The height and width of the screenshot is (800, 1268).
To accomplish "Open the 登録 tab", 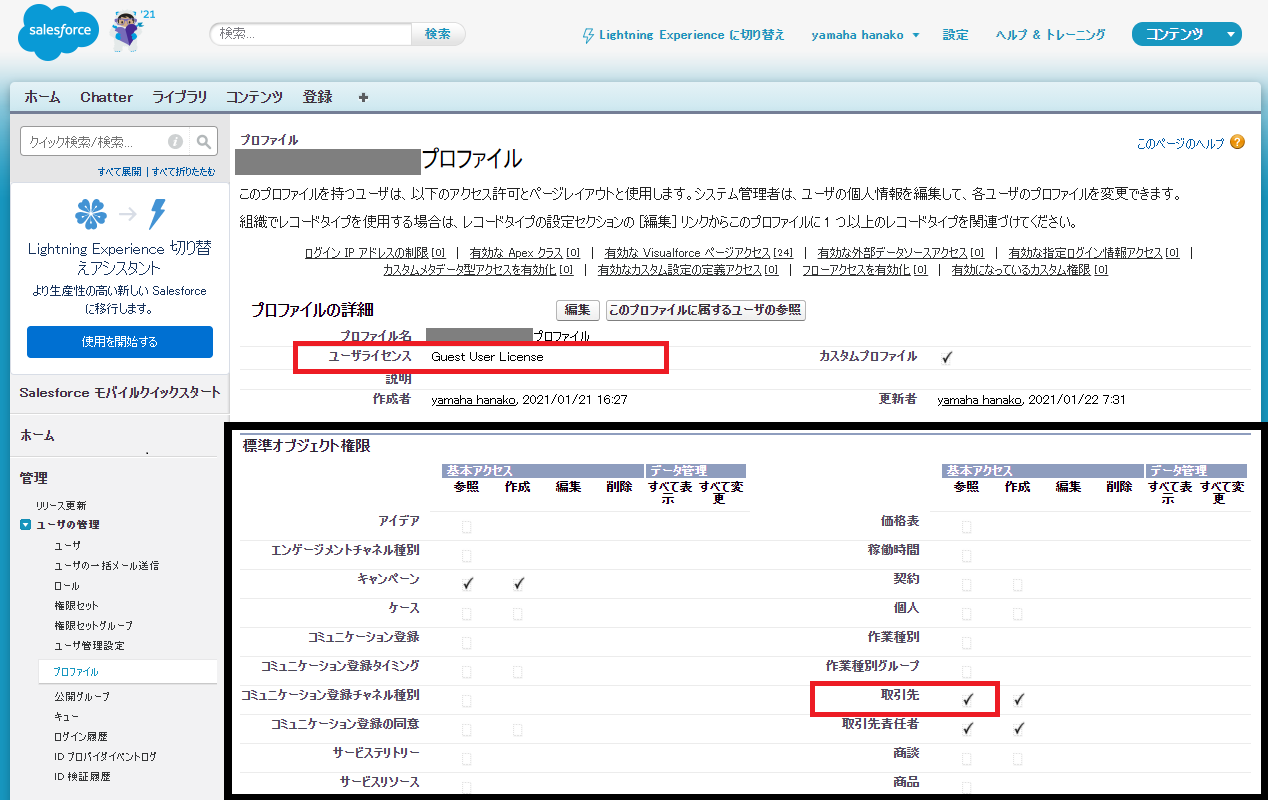I will (x=317, y=97).
